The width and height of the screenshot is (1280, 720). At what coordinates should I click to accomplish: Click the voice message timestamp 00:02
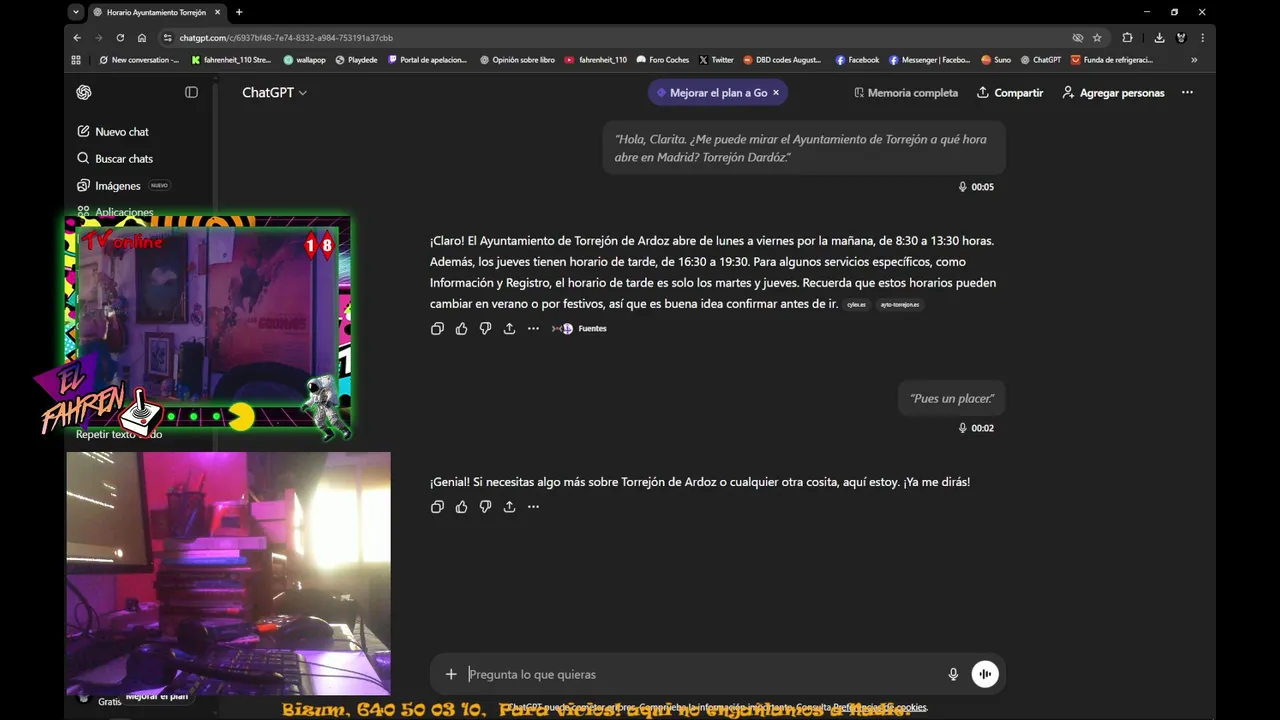tap(975, 428)
